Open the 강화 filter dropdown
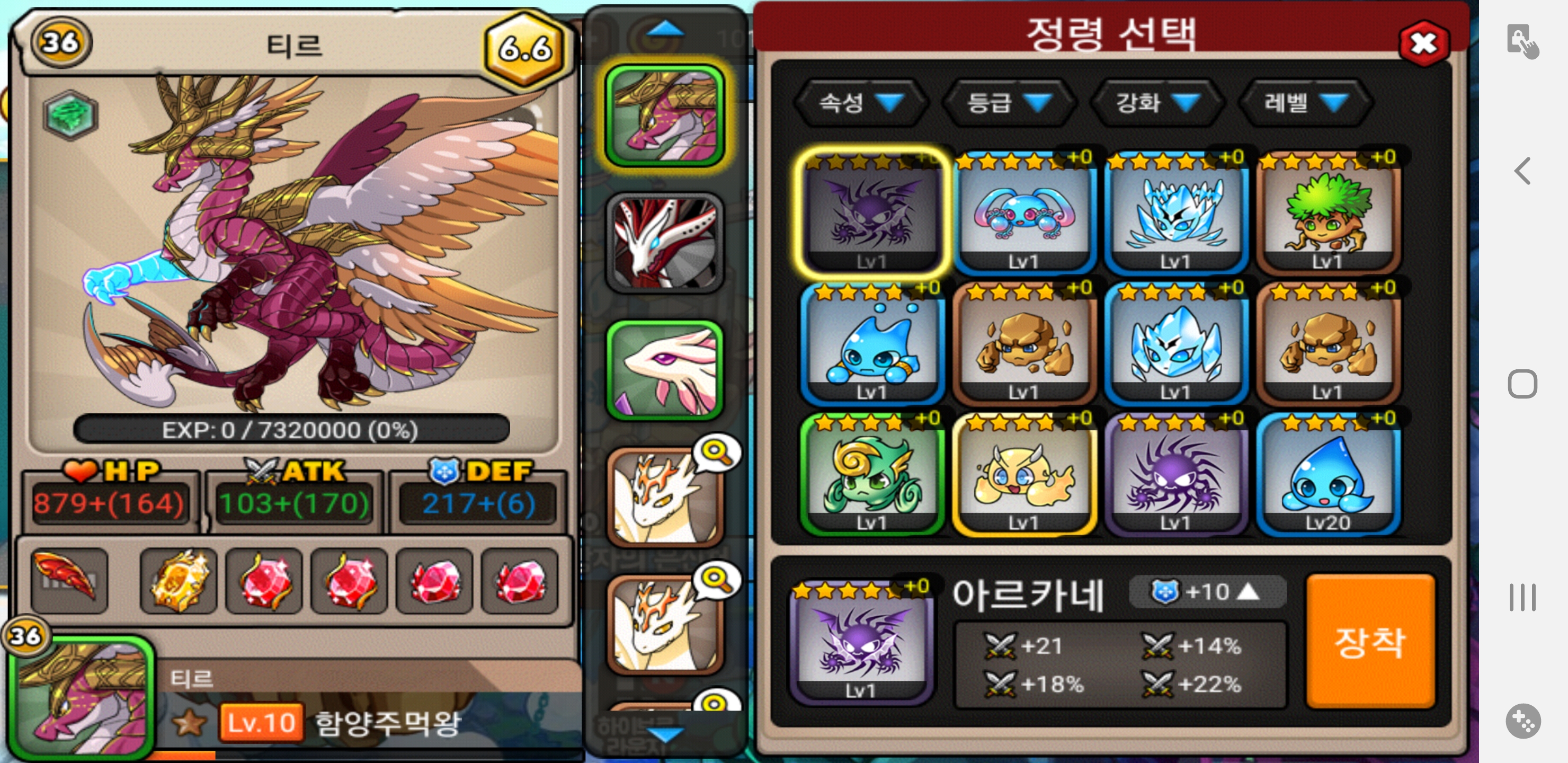This screenshot has height=763, width=1568. pyautogui.click(x=1157, y=102)
